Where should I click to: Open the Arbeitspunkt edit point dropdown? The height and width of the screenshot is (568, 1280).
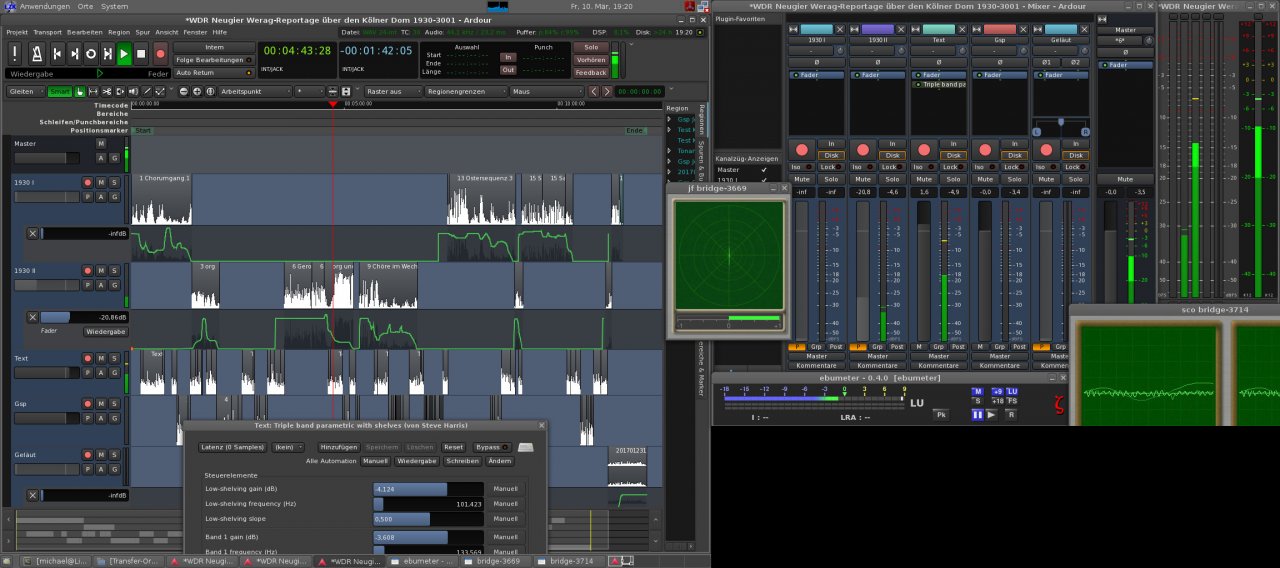pos(255,91)
